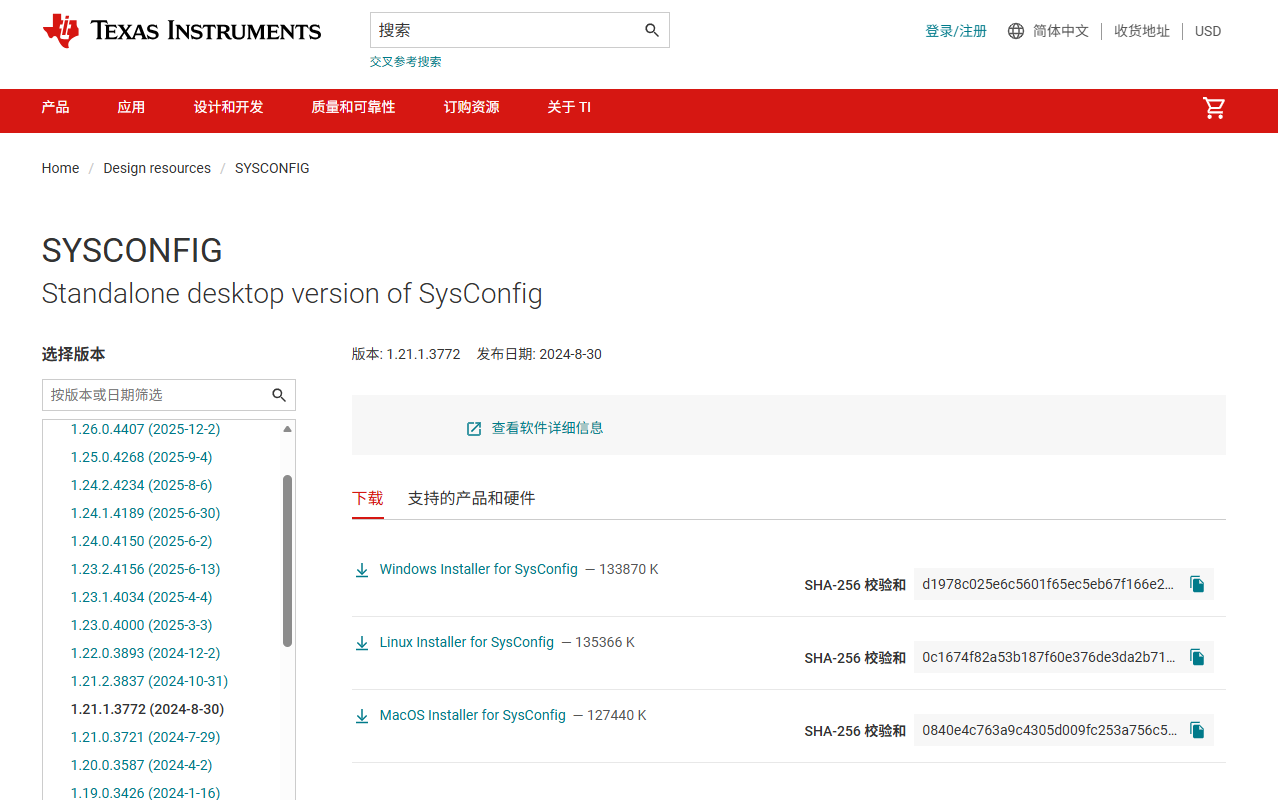The height and width of the screenshot is (800, 1278).
Task: Select version 1.21.2.3837 (2024-10-31)
Action: (149, 681)
